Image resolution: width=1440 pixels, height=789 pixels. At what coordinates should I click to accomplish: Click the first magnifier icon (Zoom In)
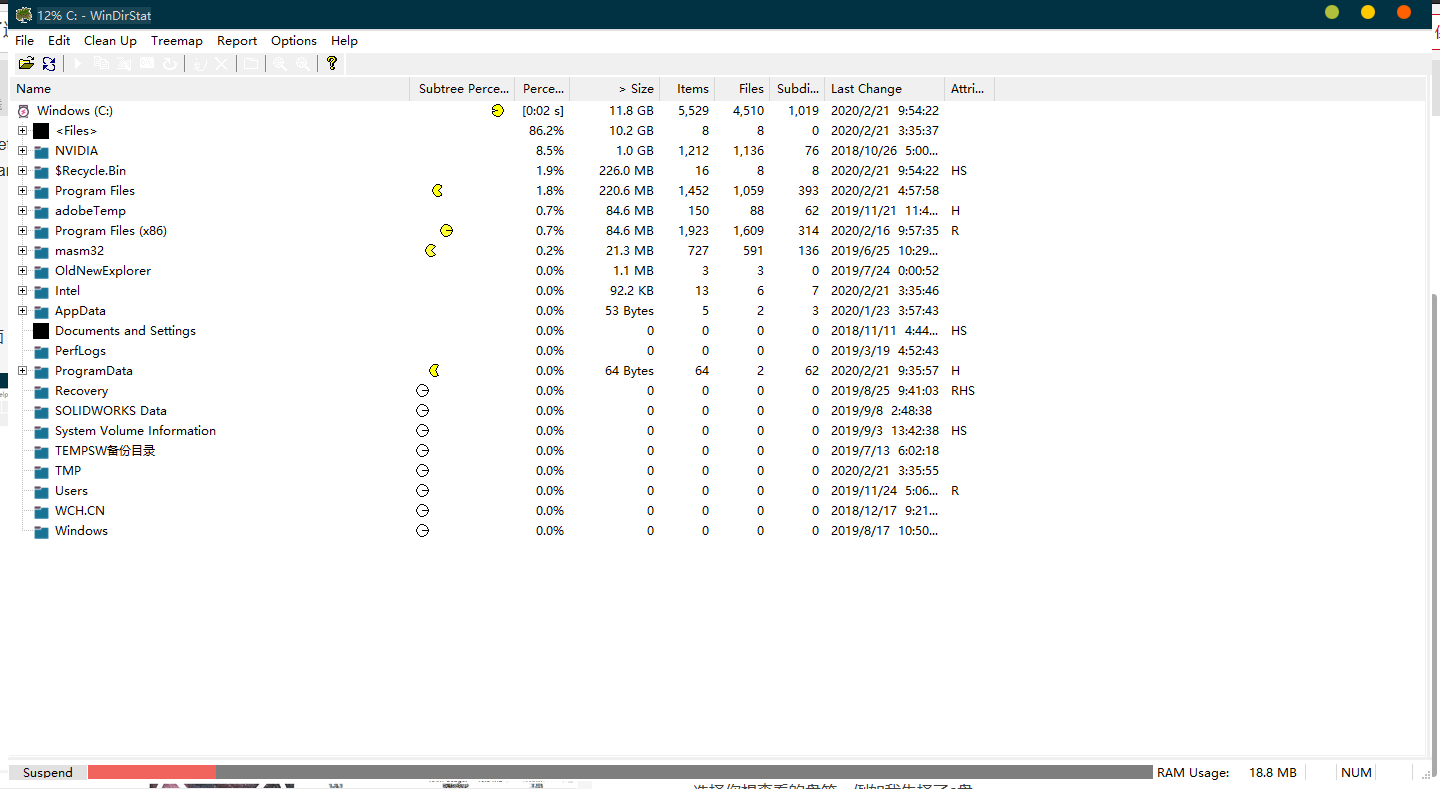(x=280, y=63)
